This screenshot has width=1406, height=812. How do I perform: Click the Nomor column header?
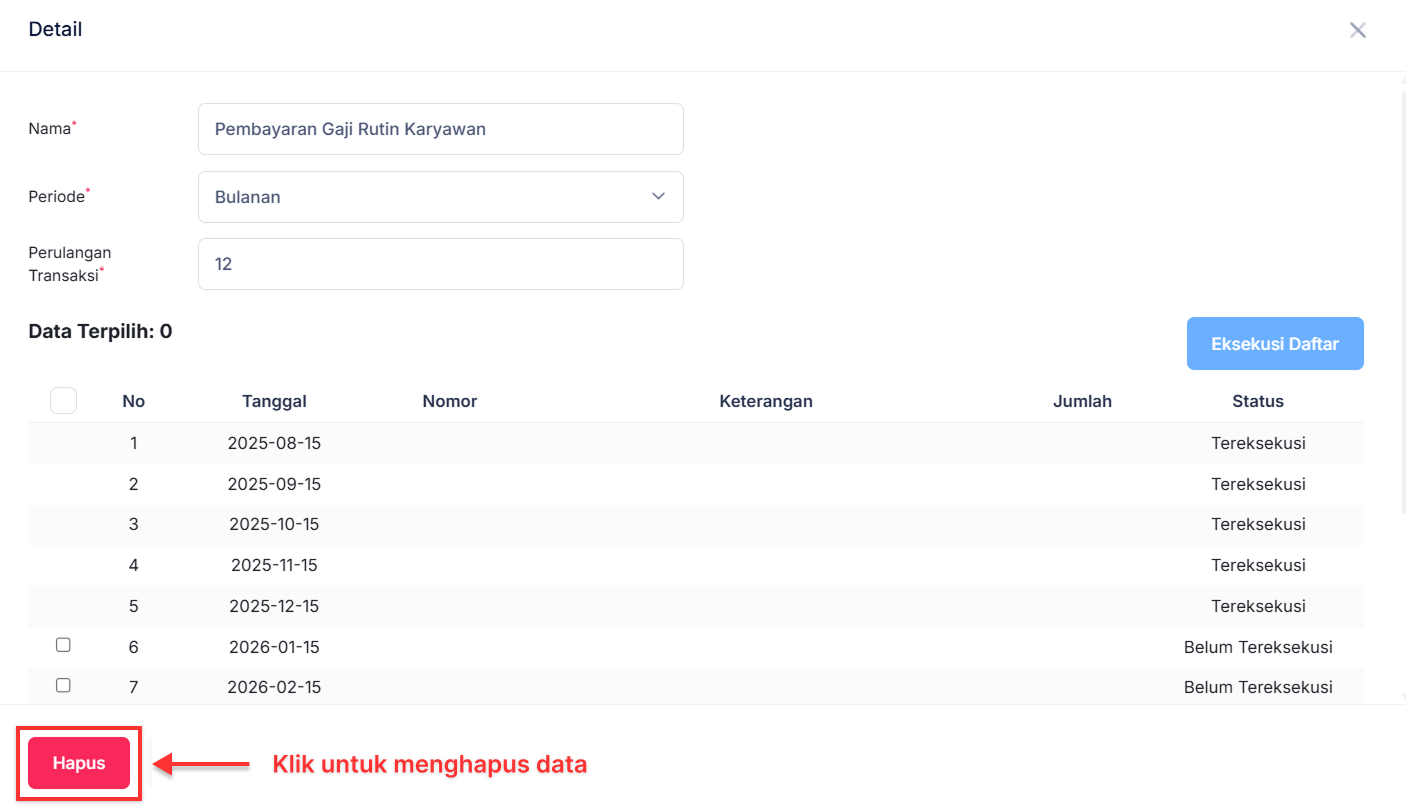point(449,401)
